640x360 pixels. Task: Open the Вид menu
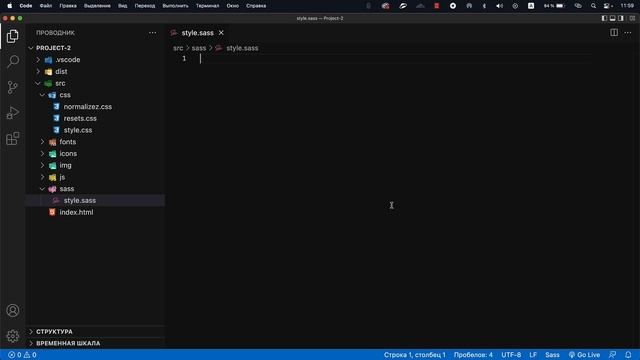tap(122, 6)
